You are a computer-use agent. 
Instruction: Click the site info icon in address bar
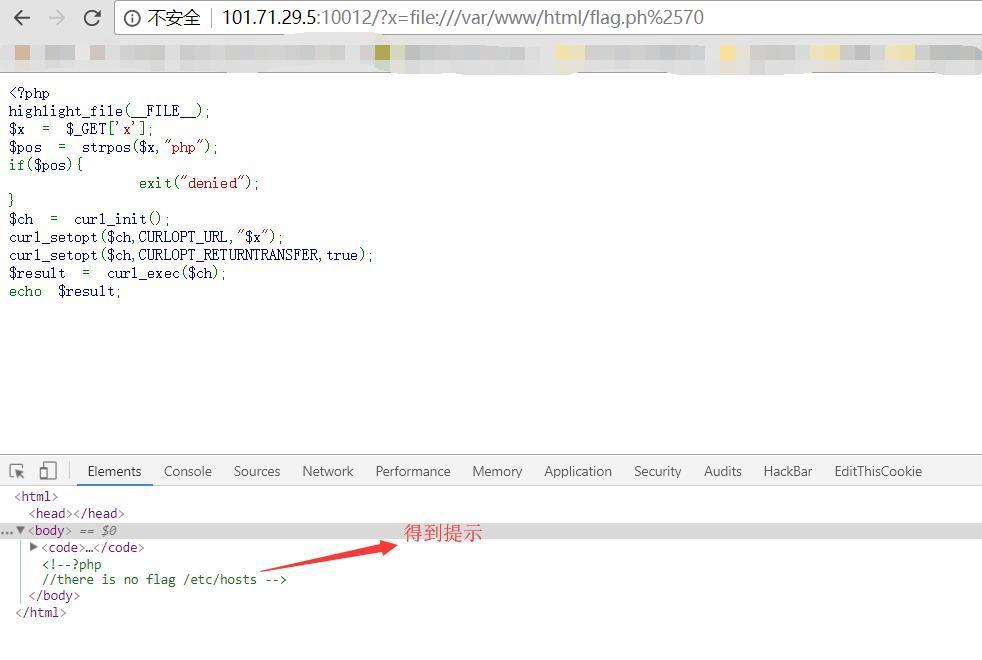pos(132,18)
